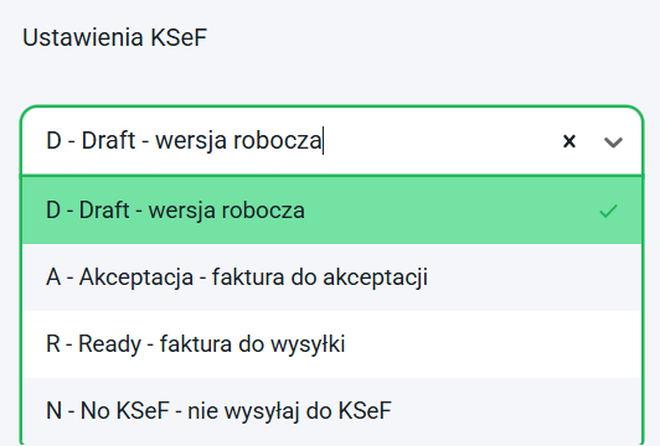Click the green checkmark on the Draft option

click(x=607, y=211)
